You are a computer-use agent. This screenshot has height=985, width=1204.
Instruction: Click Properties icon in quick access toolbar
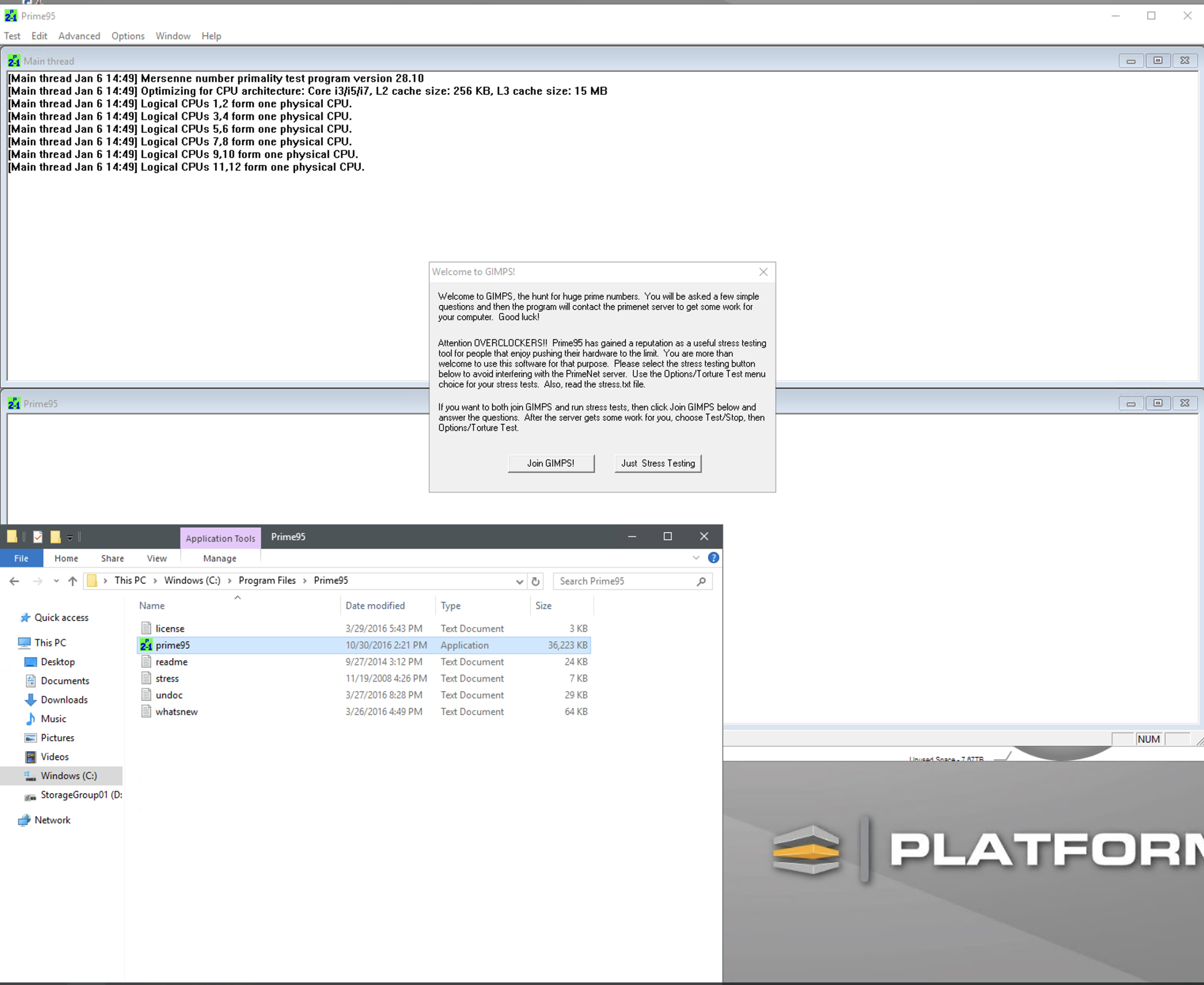(x=37, y=537)
